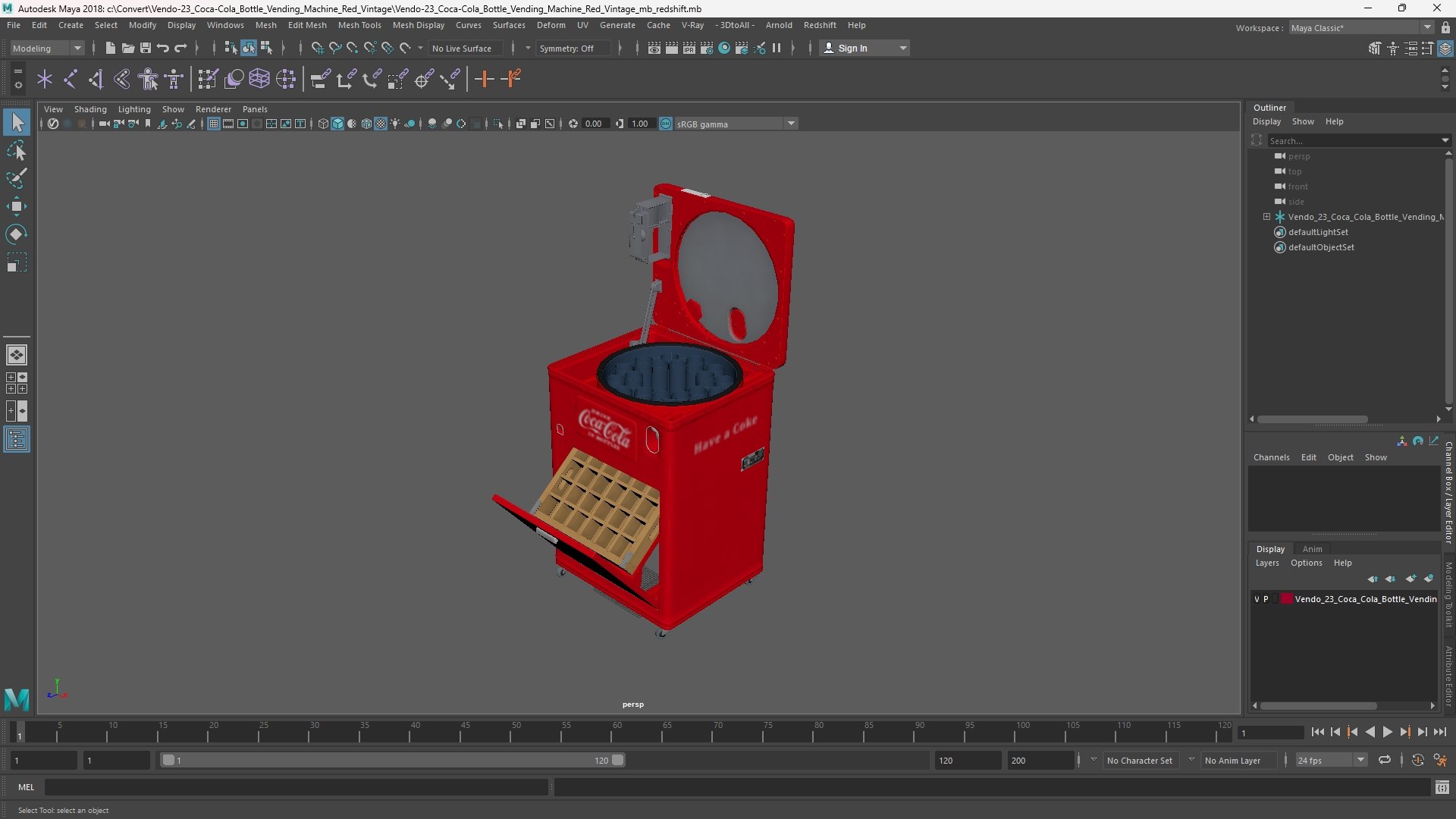Open the 24 fps frame rate dropdown
The height and width of the screenshot is (819, 1456).
coord(1330,761)
